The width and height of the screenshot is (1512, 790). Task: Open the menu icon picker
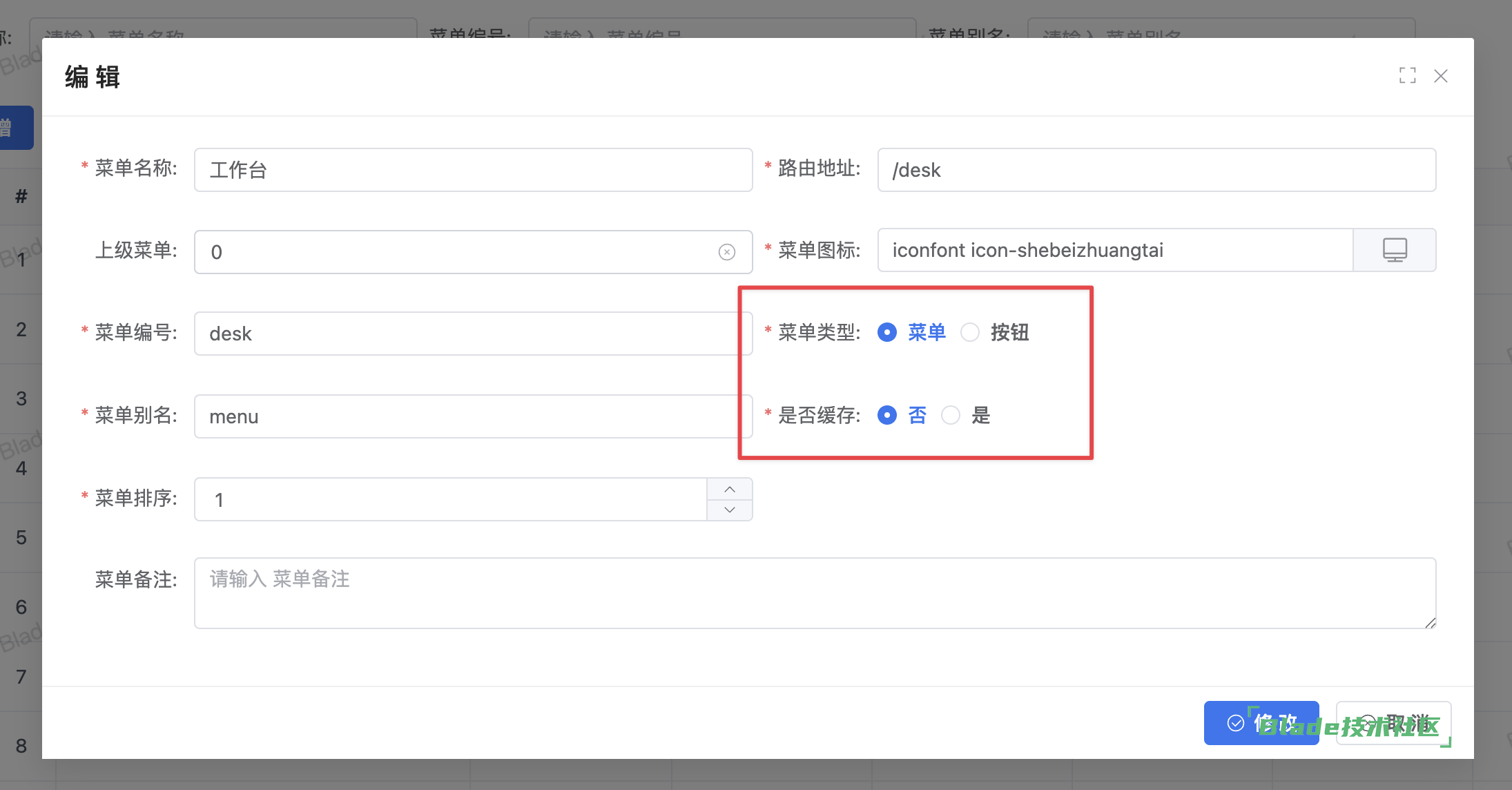(1395, 250)
